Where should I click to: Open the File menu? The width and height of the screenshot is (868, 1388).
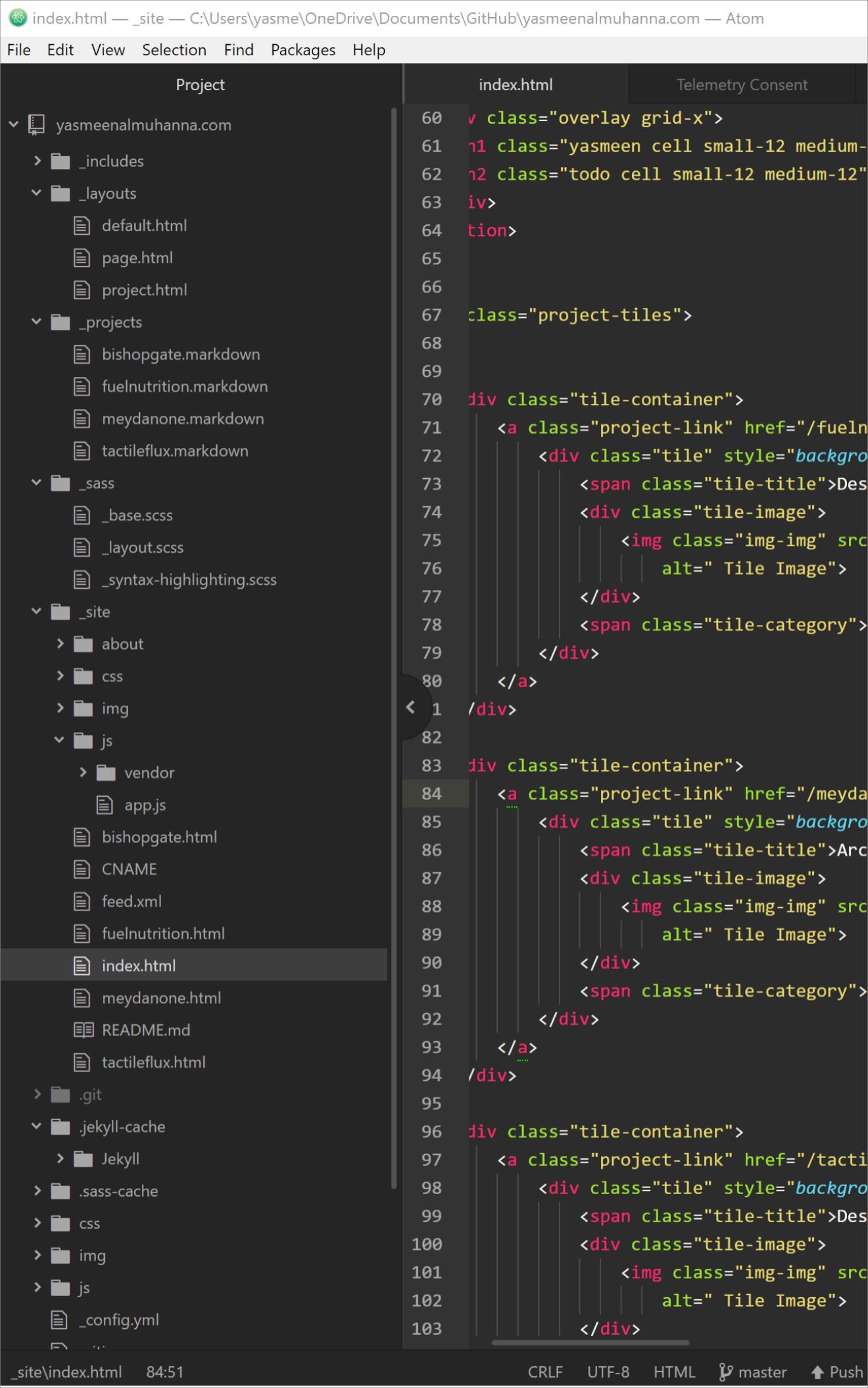pos(19,50)
